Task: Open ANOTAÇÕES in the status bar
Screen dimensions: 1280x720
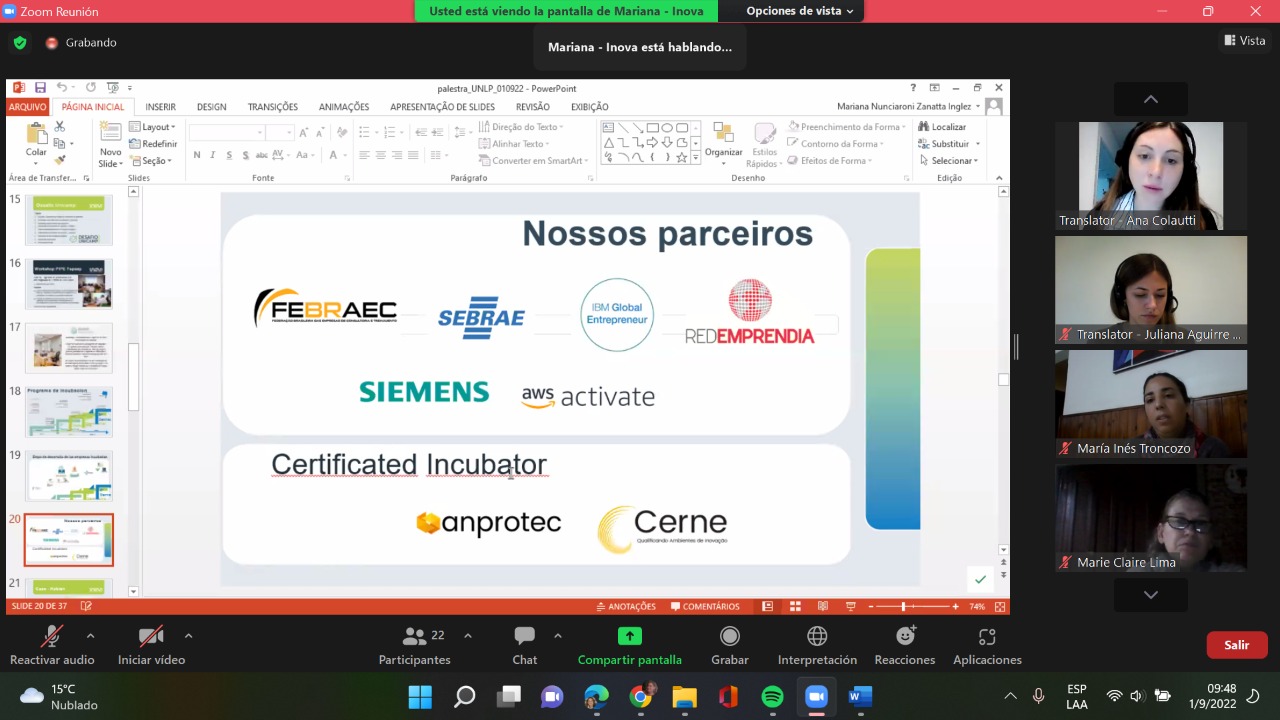Action: coord(627,606)
